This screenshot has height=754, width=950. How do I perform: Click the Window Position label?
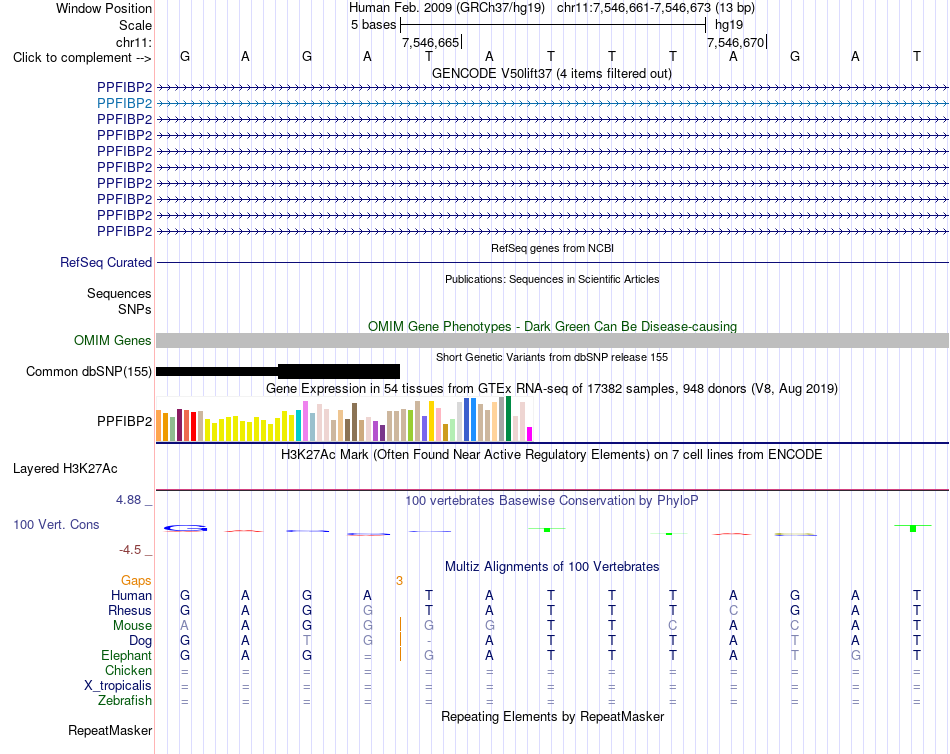click(104, 8)
